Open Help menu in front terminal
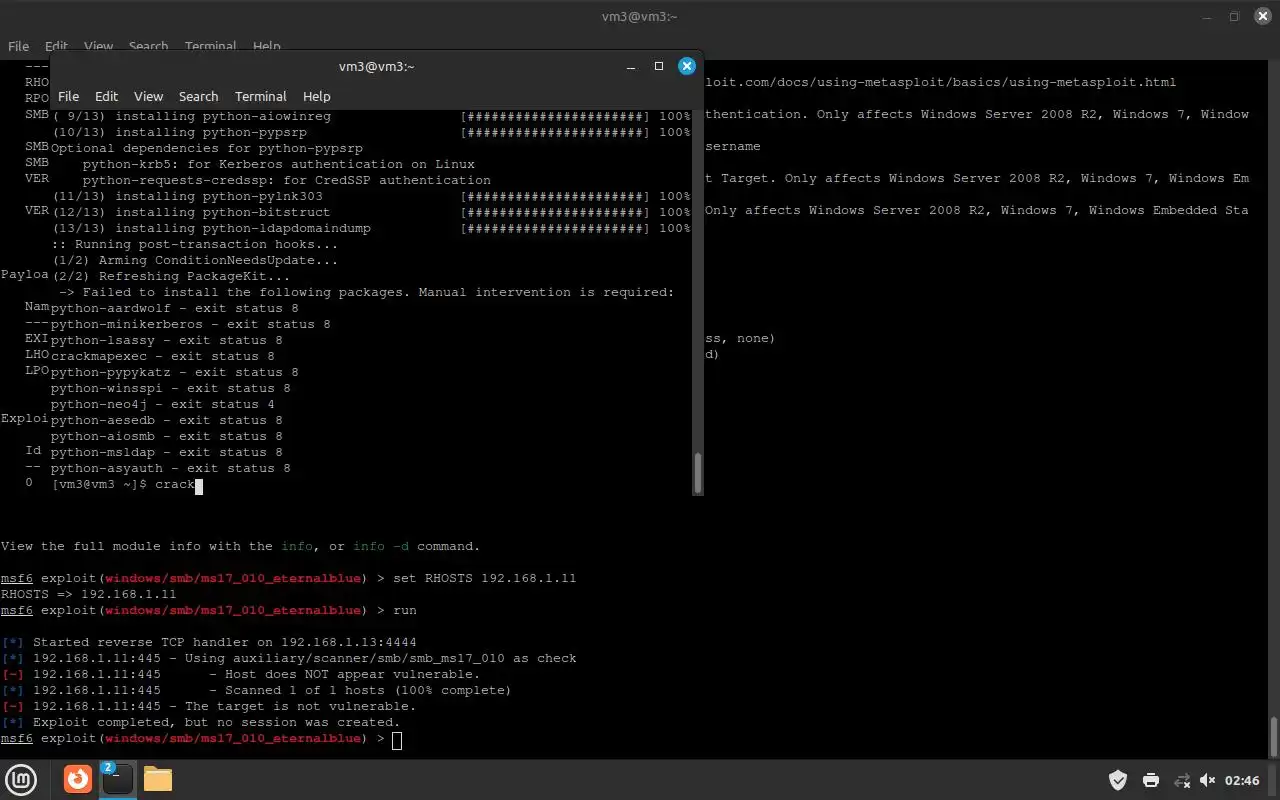This screenshot has height=800, width=1280. point(316,96)
